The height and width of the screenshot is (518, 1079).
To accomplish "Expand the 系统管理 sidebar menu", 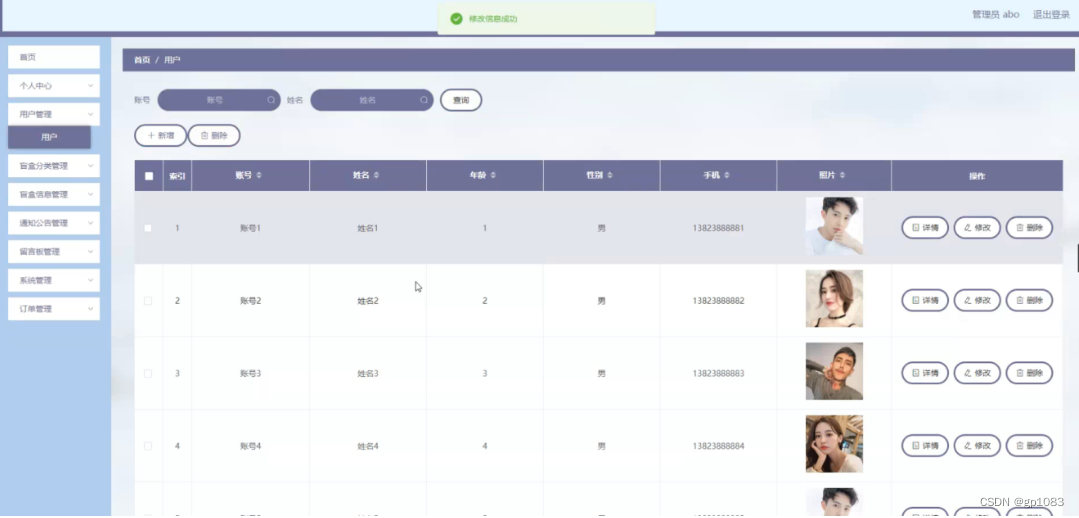I will click(x=54, y=280).
